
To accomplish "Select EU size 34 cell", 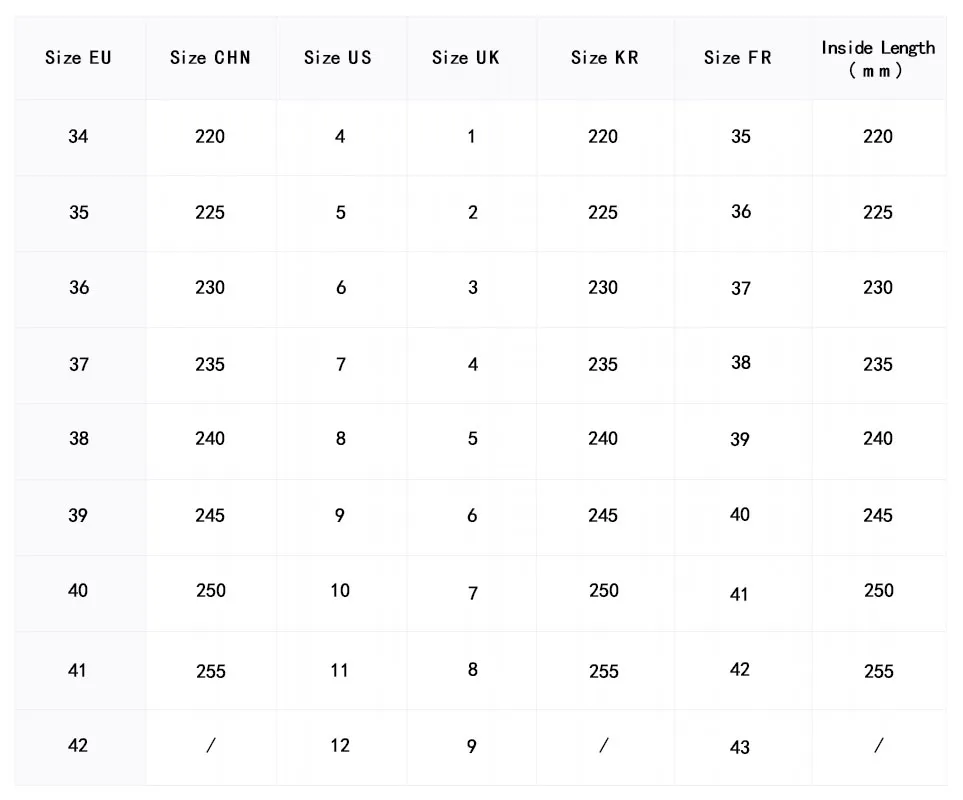I will (x=78, y=136).
